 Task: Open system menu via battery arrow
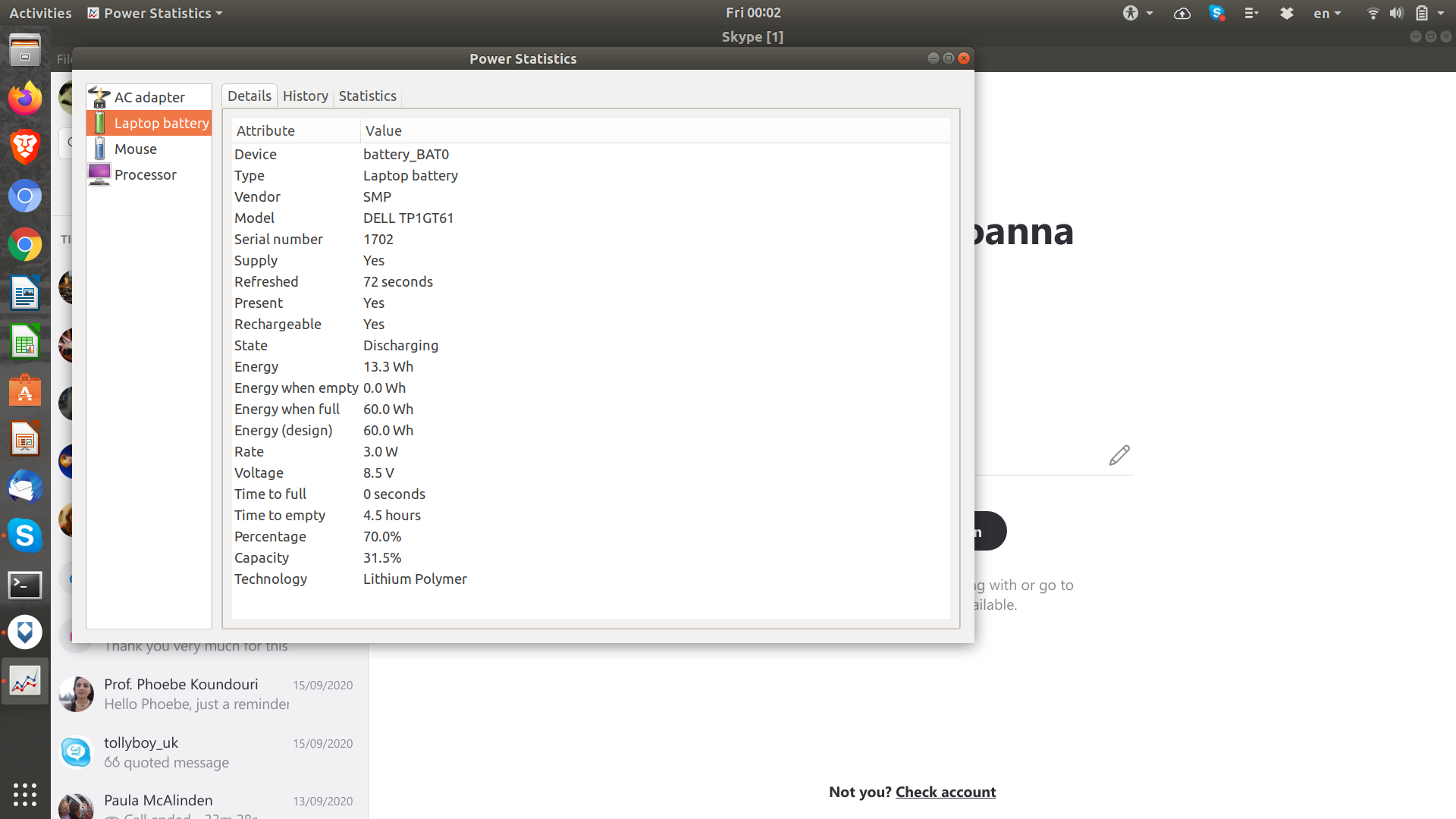1440,13
